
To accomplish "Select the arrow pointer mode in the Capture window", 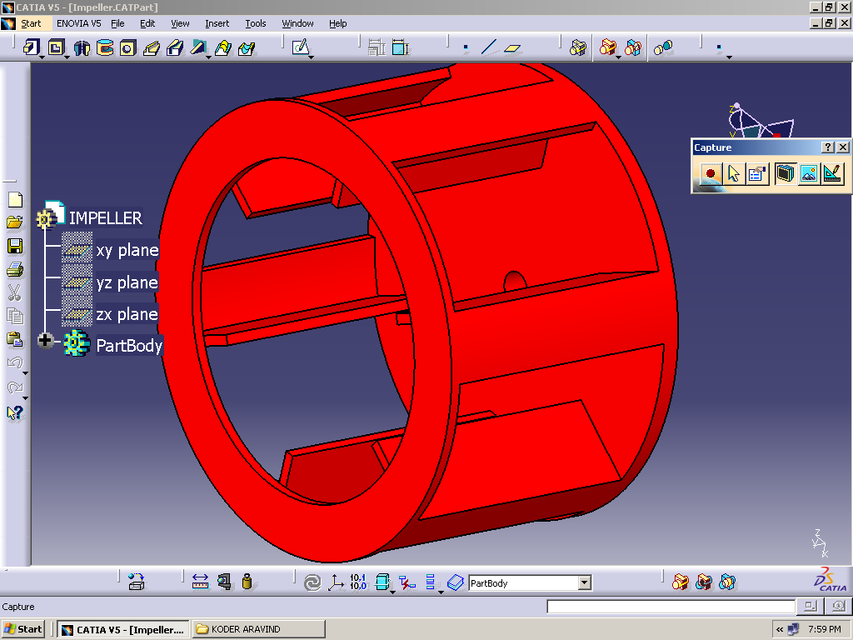I will (x=733, y=172).
